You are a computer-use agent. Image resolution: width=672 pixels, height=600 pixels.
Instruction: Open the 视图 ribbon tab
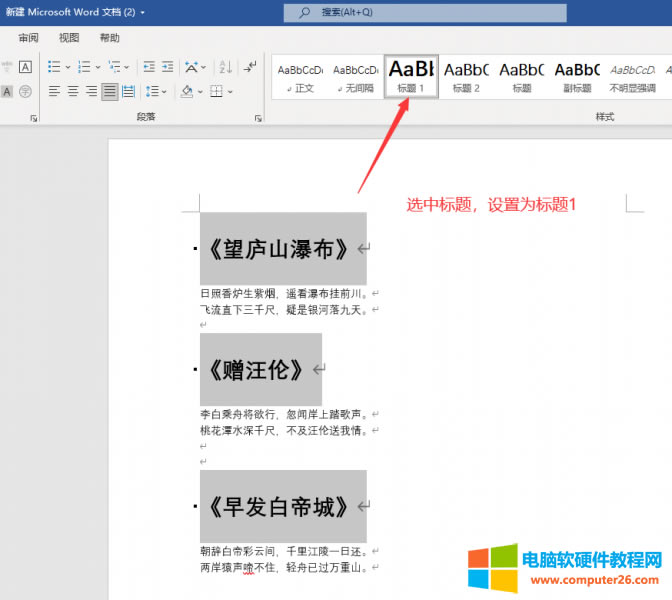pyautogui.click(x=69, y=38)
